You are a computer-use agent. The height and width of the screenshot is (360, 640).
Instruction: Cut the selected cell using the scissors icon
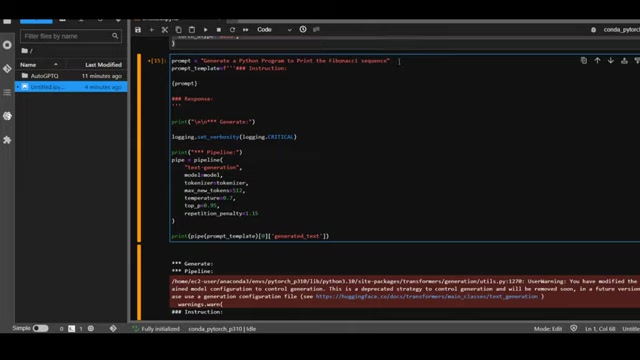(x=165, y=30)
